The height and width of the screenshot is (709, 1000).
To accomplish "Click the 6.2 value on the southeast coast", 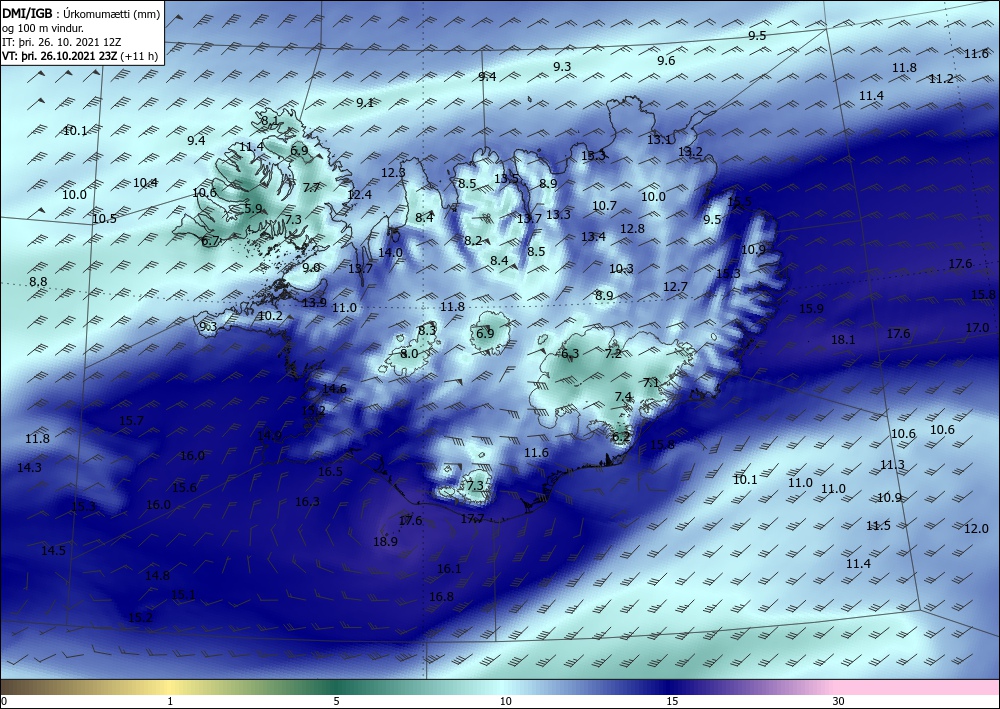I will click(621, 437).
